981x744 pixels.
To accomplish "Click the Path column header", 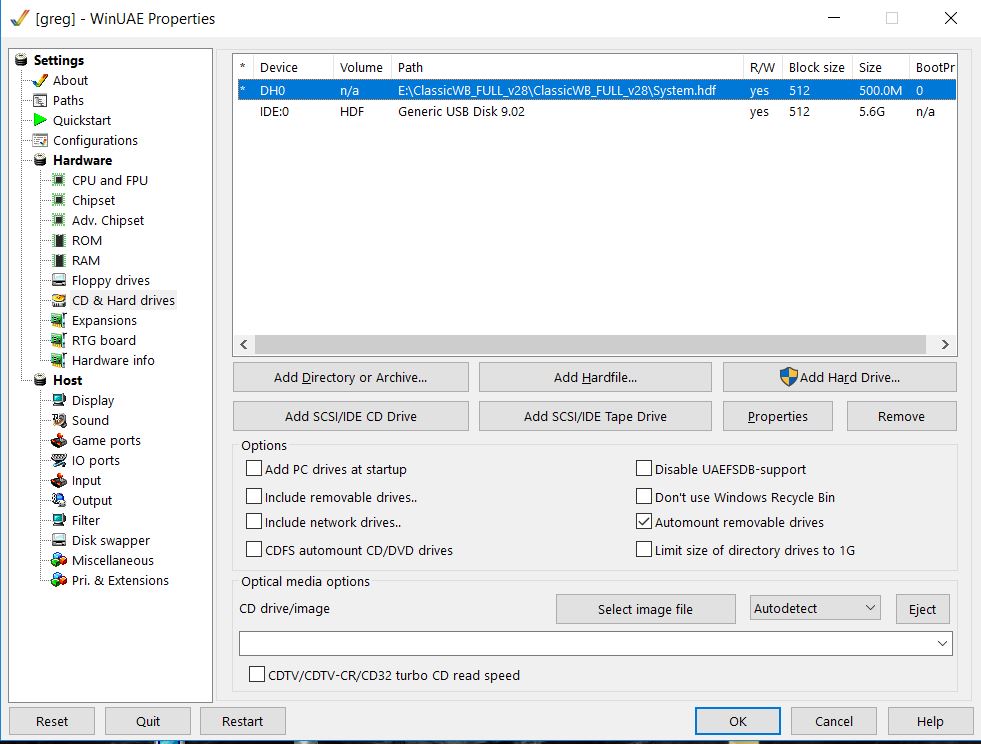I will click(x=567, y=67).
